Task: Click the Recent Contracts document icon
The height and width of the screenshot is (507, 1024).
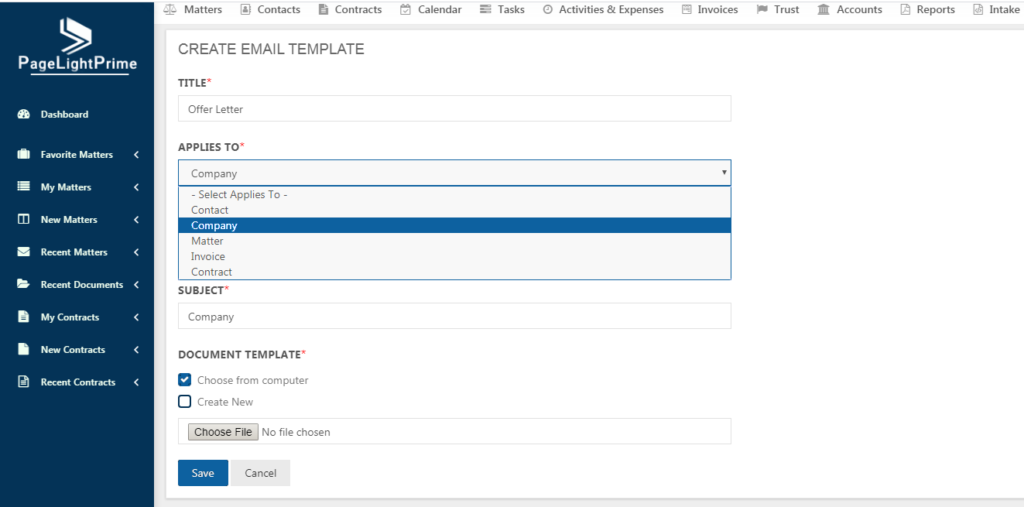Action: [24, 382]
